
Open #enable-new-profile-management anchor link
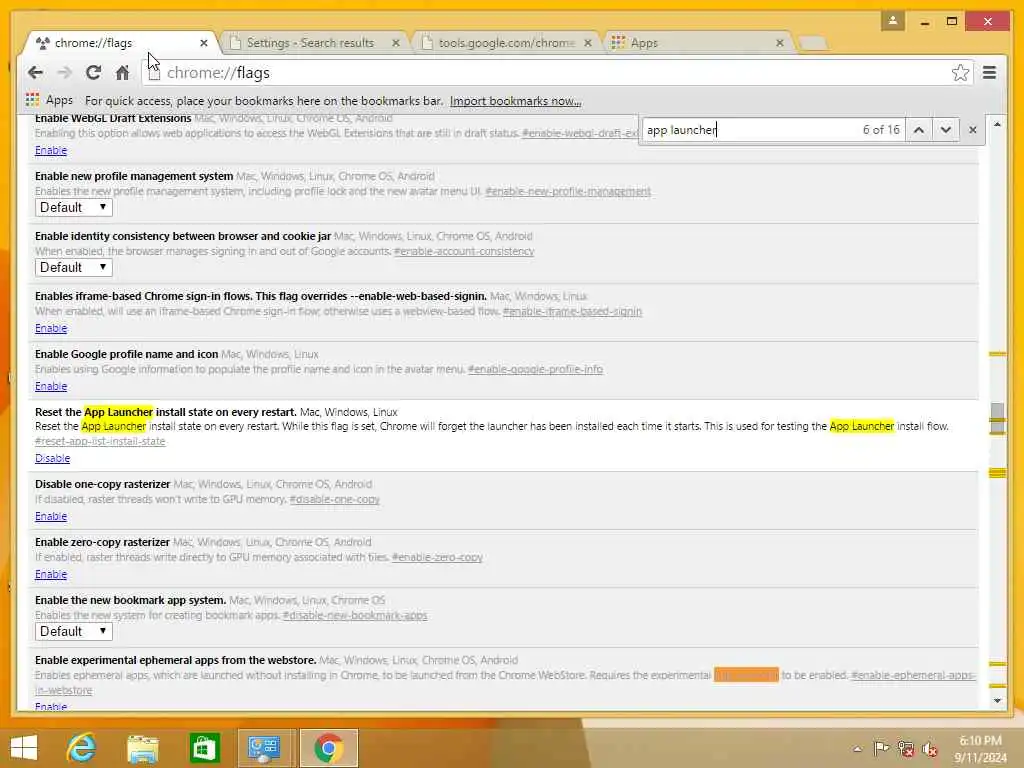click(x=568, y=191)
